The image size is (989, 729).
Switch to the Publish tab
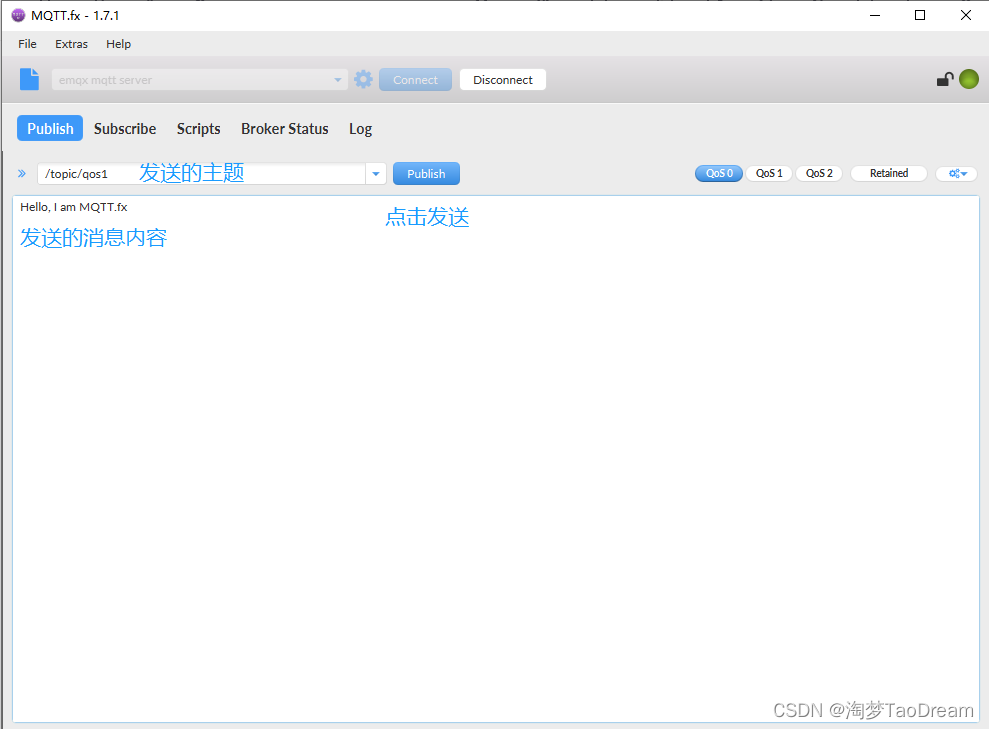click(x=50, y=128)
